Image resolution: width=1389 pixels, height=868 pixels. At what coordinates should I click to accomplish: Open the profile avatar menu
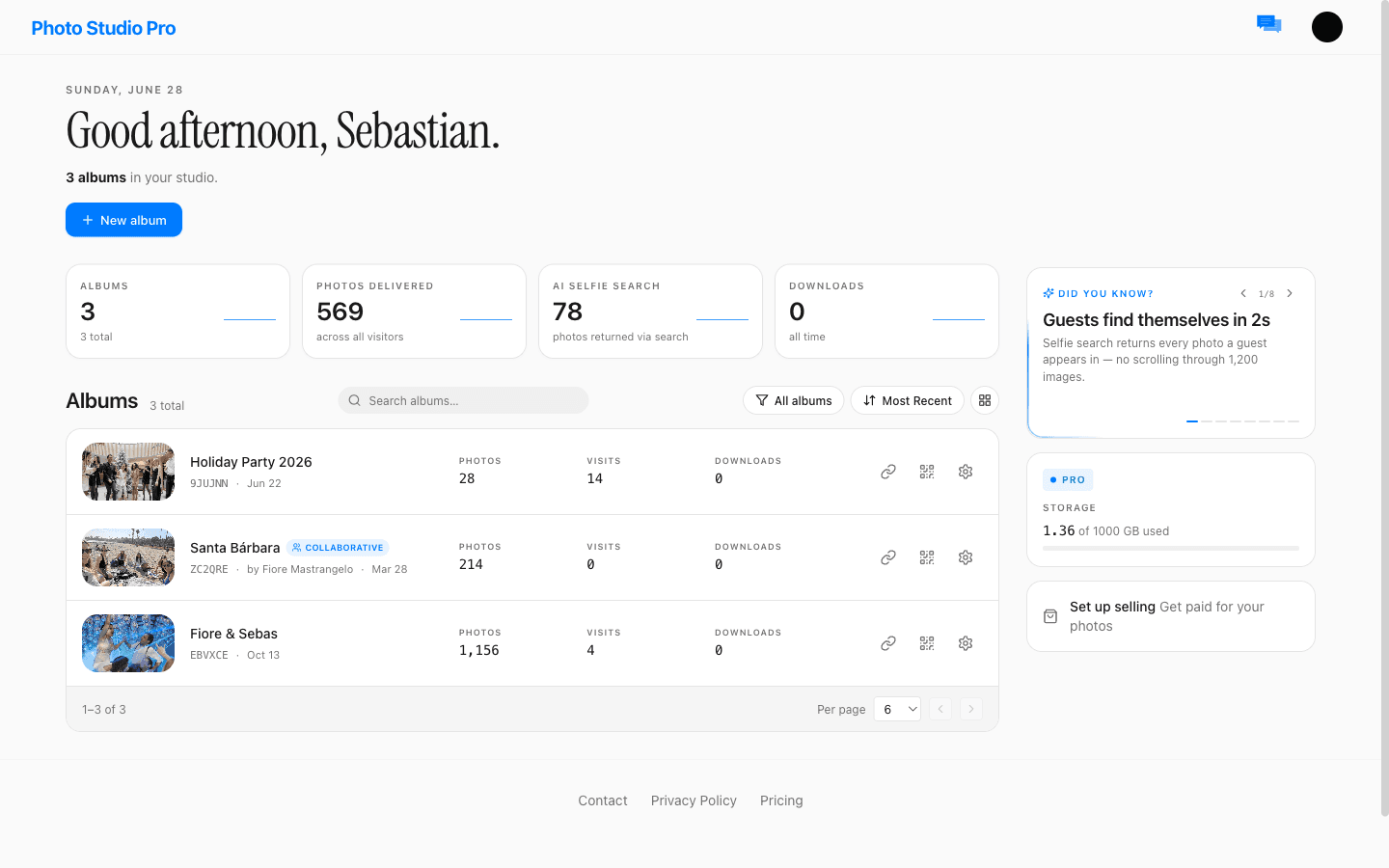point(1327,27)
